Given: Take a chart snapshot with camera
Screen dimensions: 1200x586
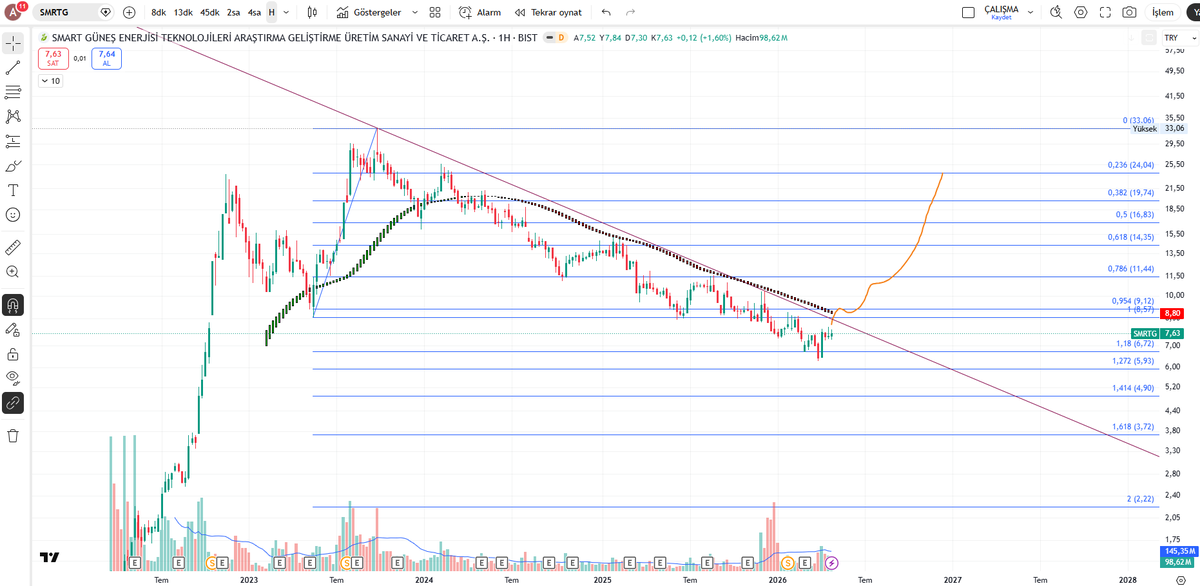Looking at the screenshot, I should tap(1129, 12).
